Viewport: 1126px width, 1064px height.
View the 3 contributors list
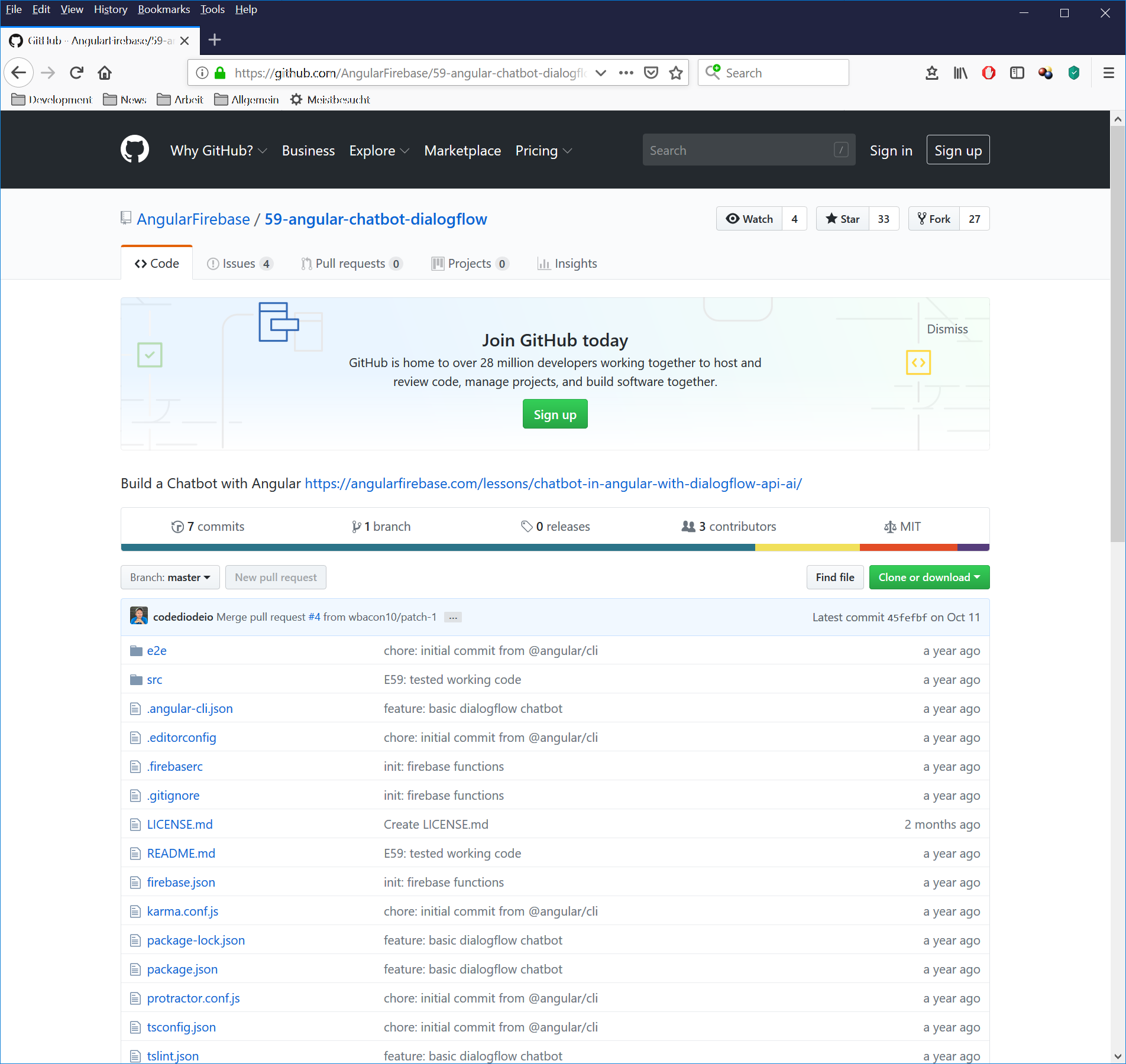729,526
